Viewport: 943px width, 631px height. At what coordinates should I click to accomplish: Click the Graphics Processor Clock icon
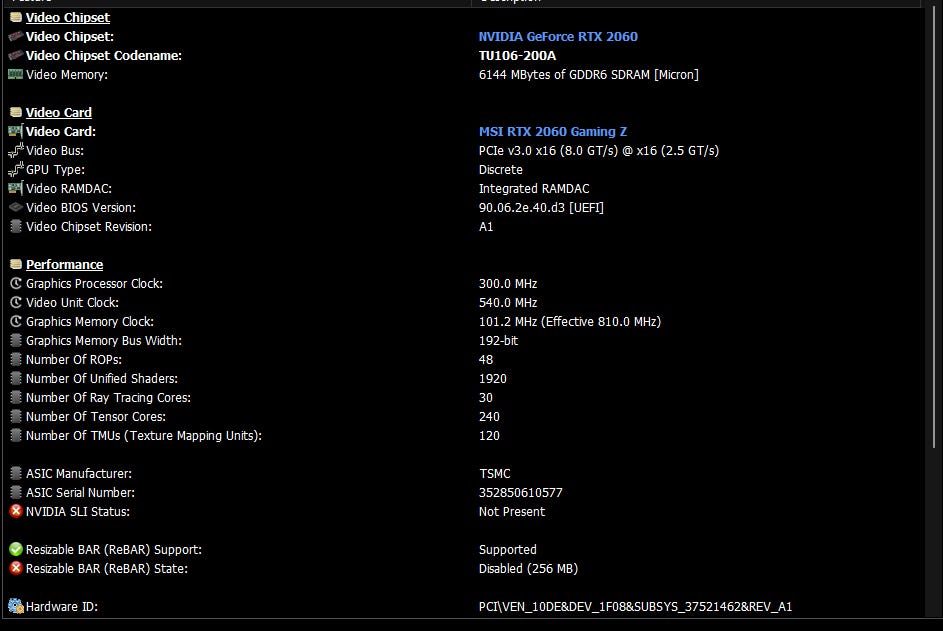click(x=16, y=284)
